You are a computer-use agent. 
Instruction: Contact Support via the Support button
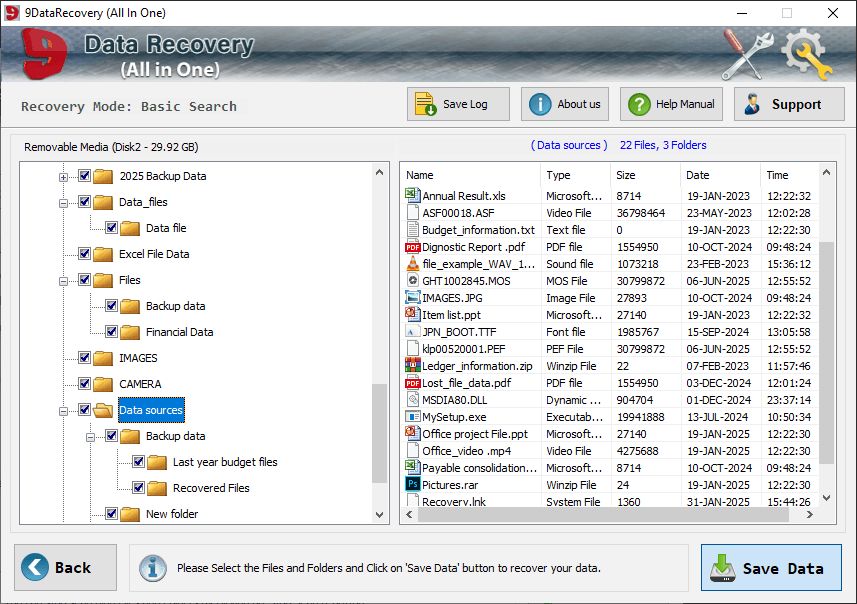789,104
